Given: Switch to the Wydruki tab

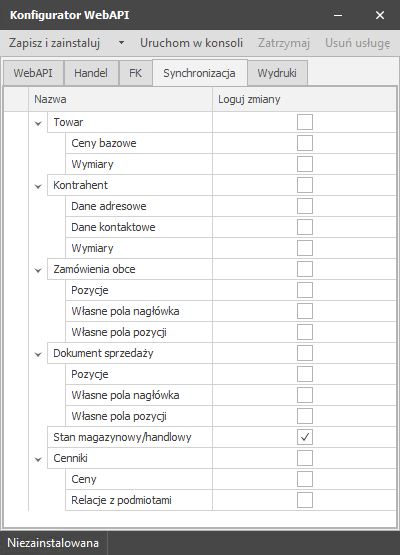Looking at the screenshot, I should tap(277, 73).
